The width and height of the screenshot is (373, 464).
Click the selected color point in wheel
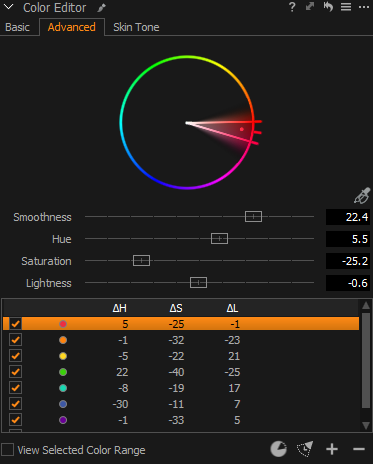coord(242,129)
